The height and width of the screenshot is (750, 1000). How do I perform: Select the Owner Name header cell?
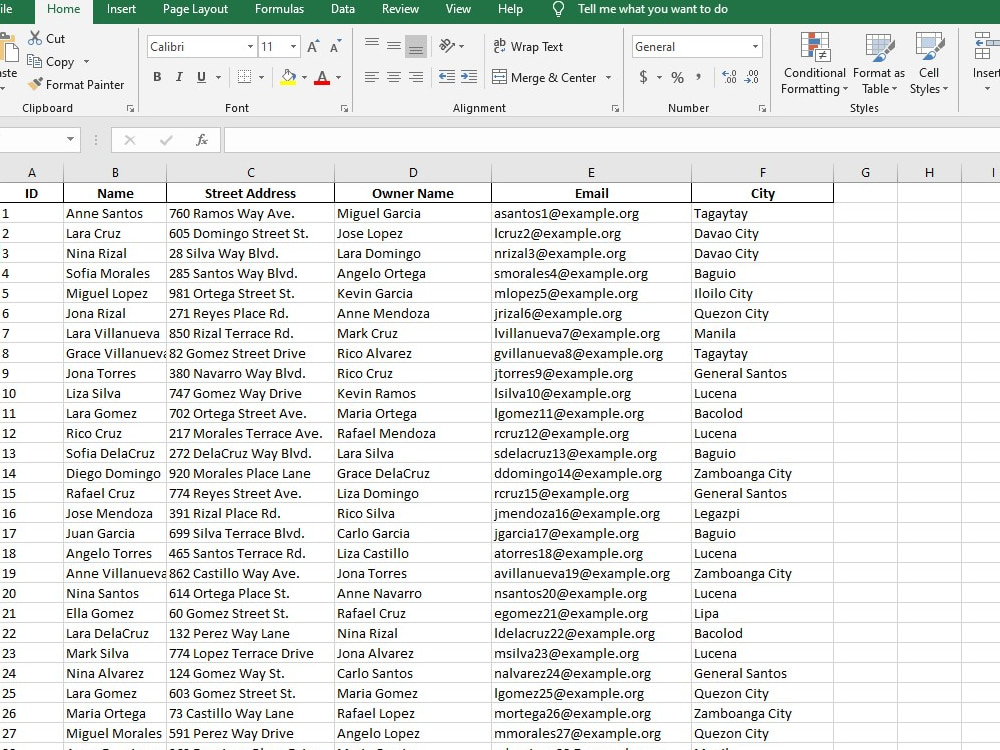coord(413,193)
